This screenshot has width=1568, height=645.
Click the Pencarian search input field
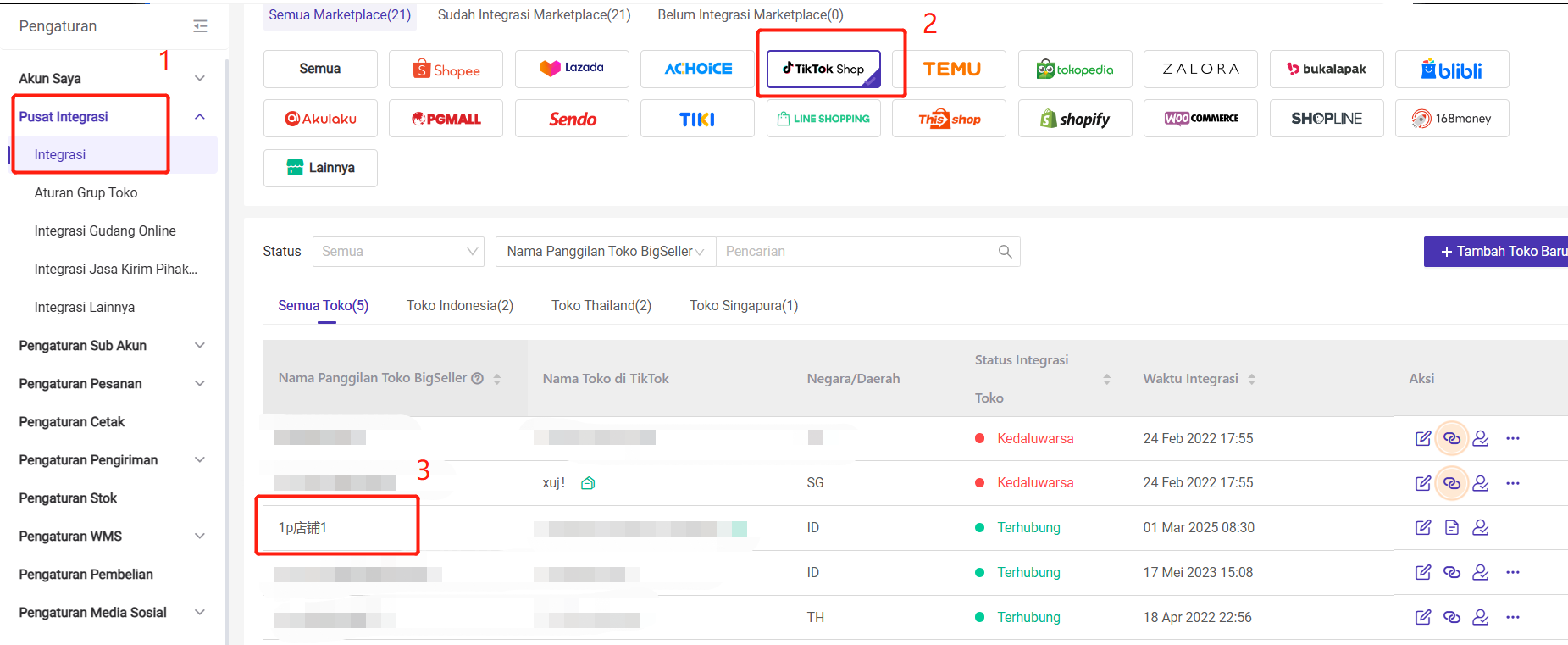pos(856,252)
